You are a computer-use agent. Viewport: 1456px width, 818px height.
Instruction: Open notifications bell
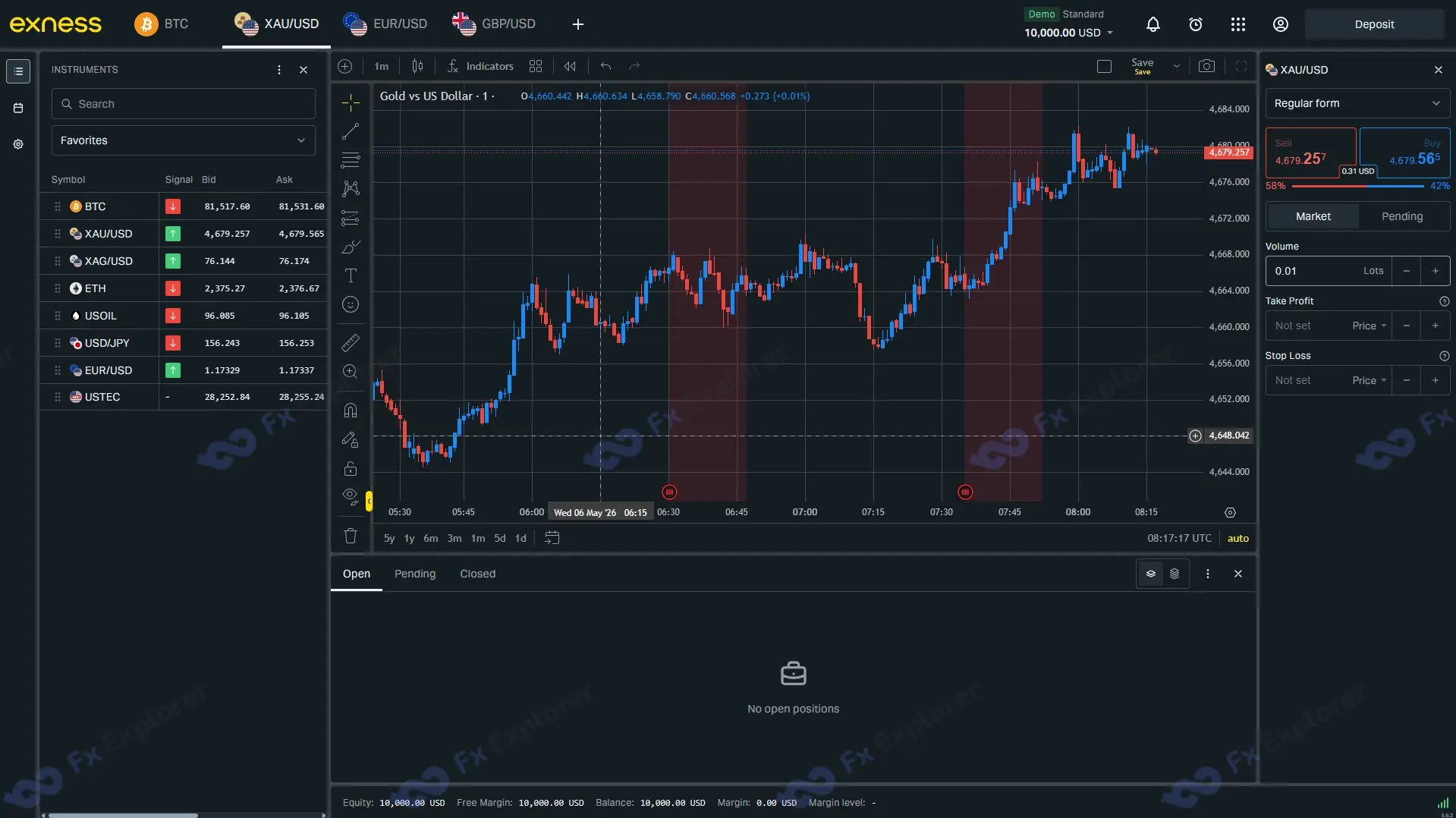click(1153, 24)
